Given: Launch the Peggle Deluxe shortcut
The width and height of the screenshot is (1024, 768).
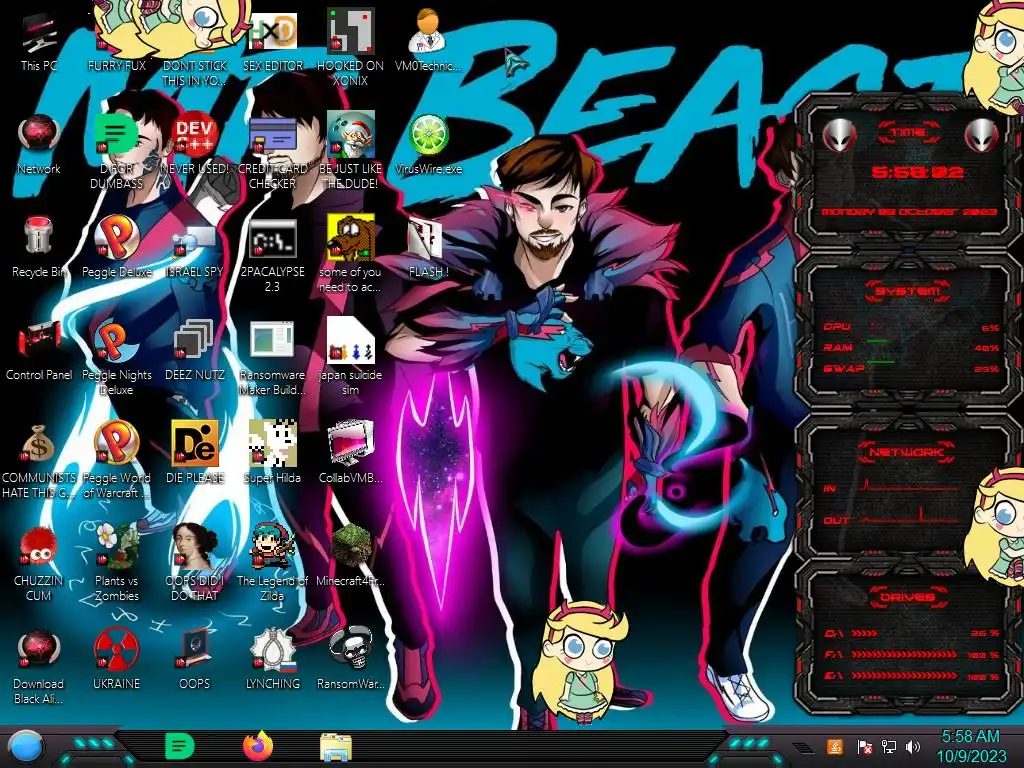Looking at the screenshot, I should (x=116, y=248).
